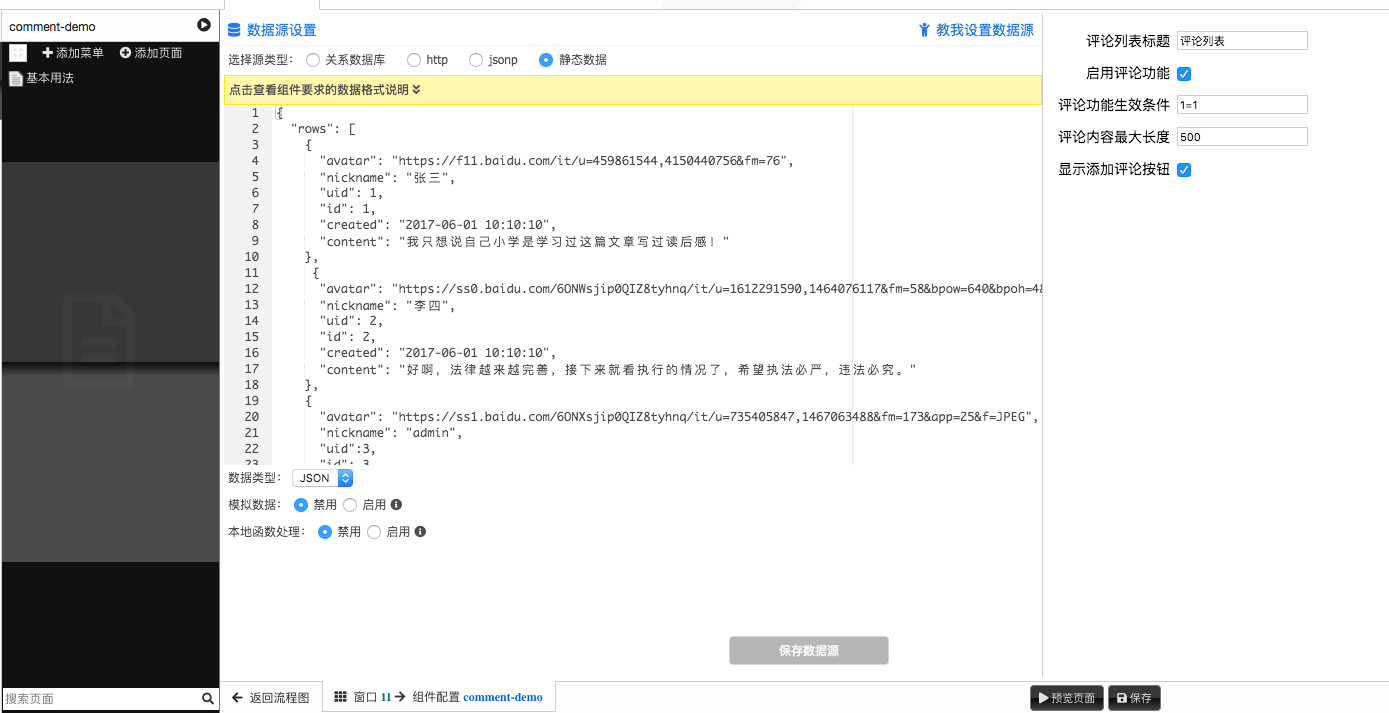Click 添加页面 button
The height and width of the screenshot is (713, 1389).
tap(151, 53)
